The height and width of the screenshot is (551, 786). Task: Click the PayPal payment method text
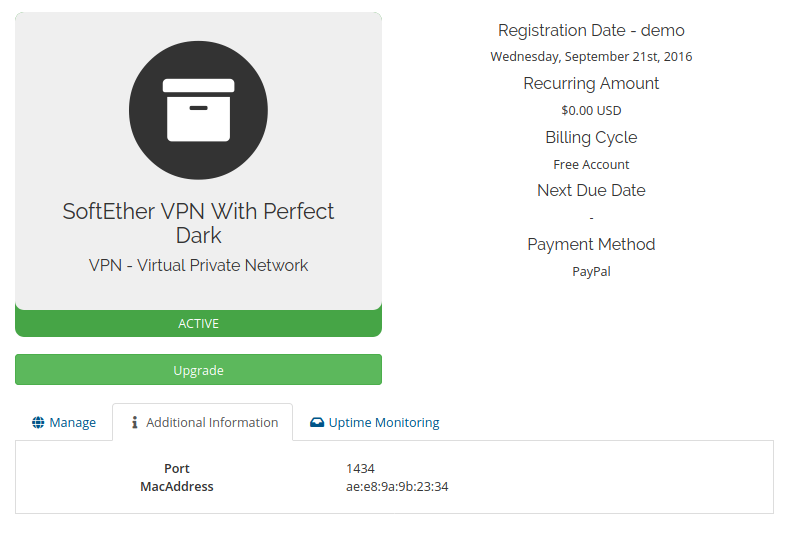pos(591,272)
